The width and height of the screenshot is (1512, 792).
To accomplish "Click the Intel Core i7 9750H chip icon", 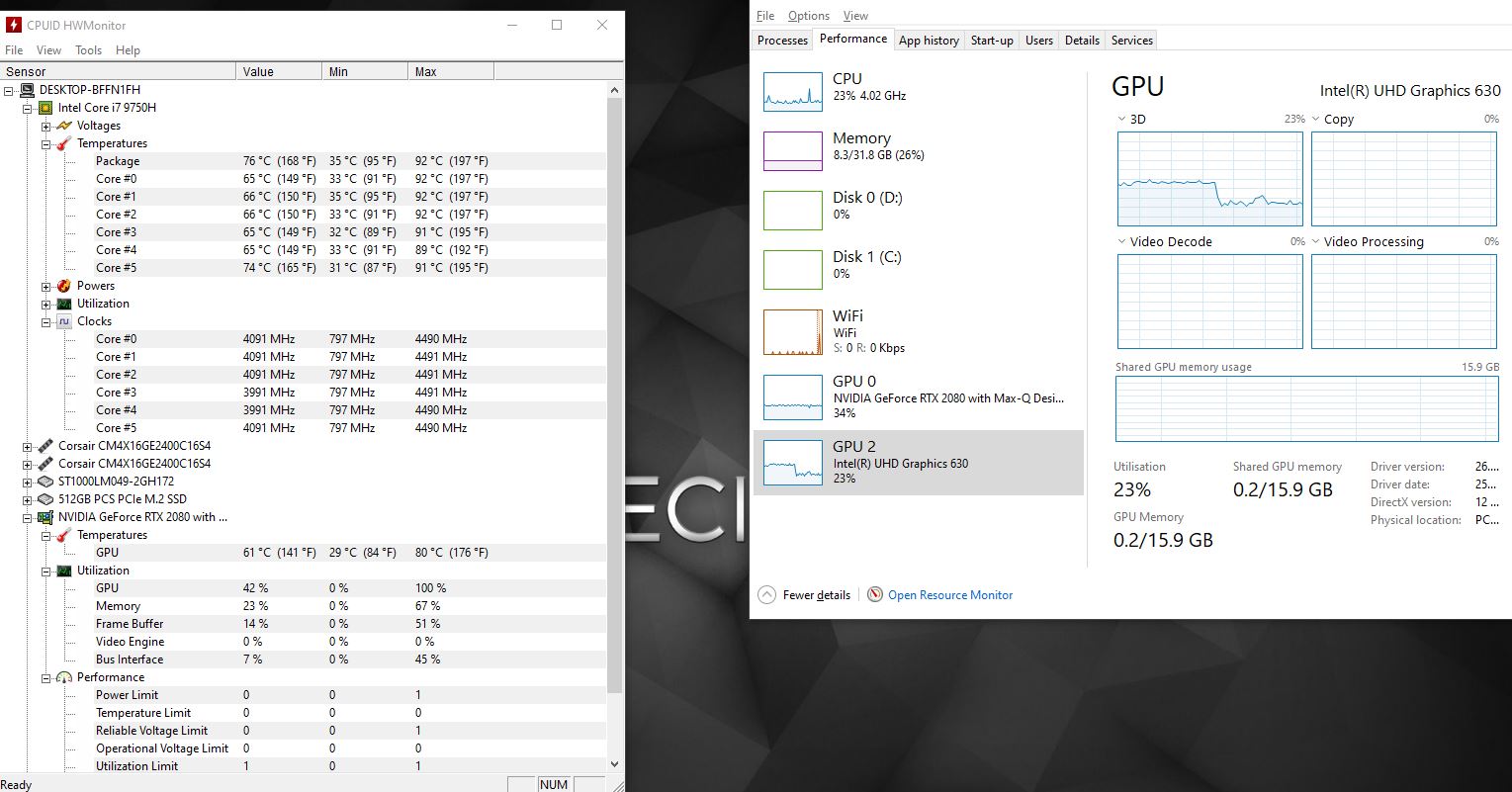I will coord(45,108).
